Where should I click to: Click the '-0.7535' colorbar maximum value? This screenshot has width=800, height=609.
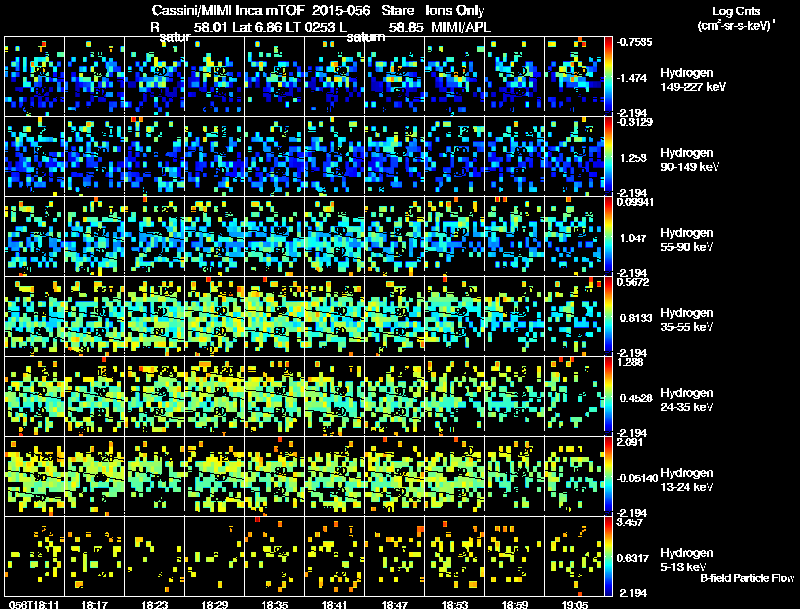(x=634, y=42)
